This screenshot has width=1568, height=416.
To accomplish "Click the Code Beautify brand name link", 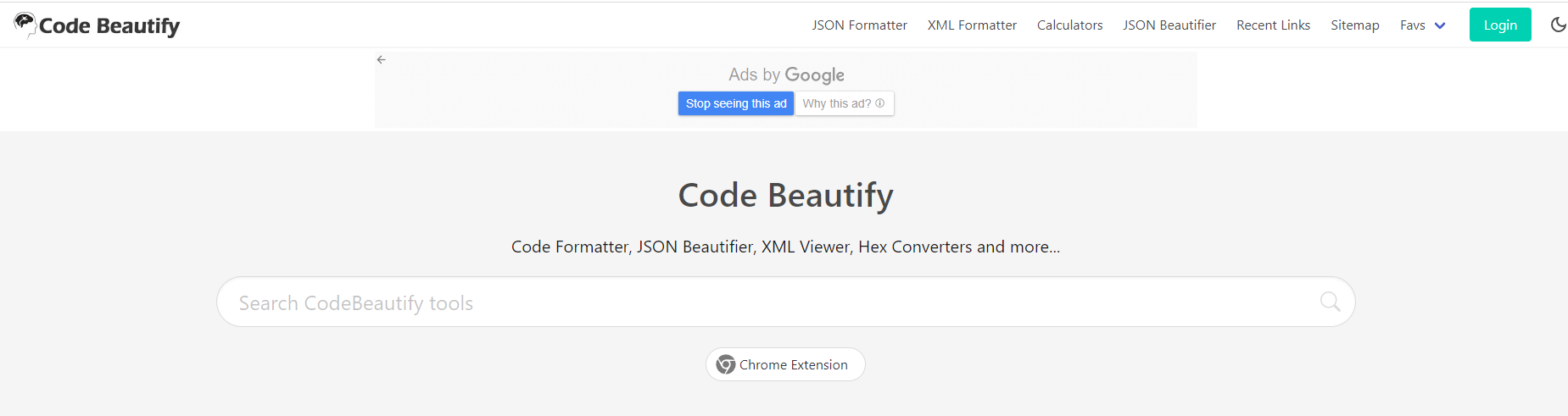I will tap(109, 26).
